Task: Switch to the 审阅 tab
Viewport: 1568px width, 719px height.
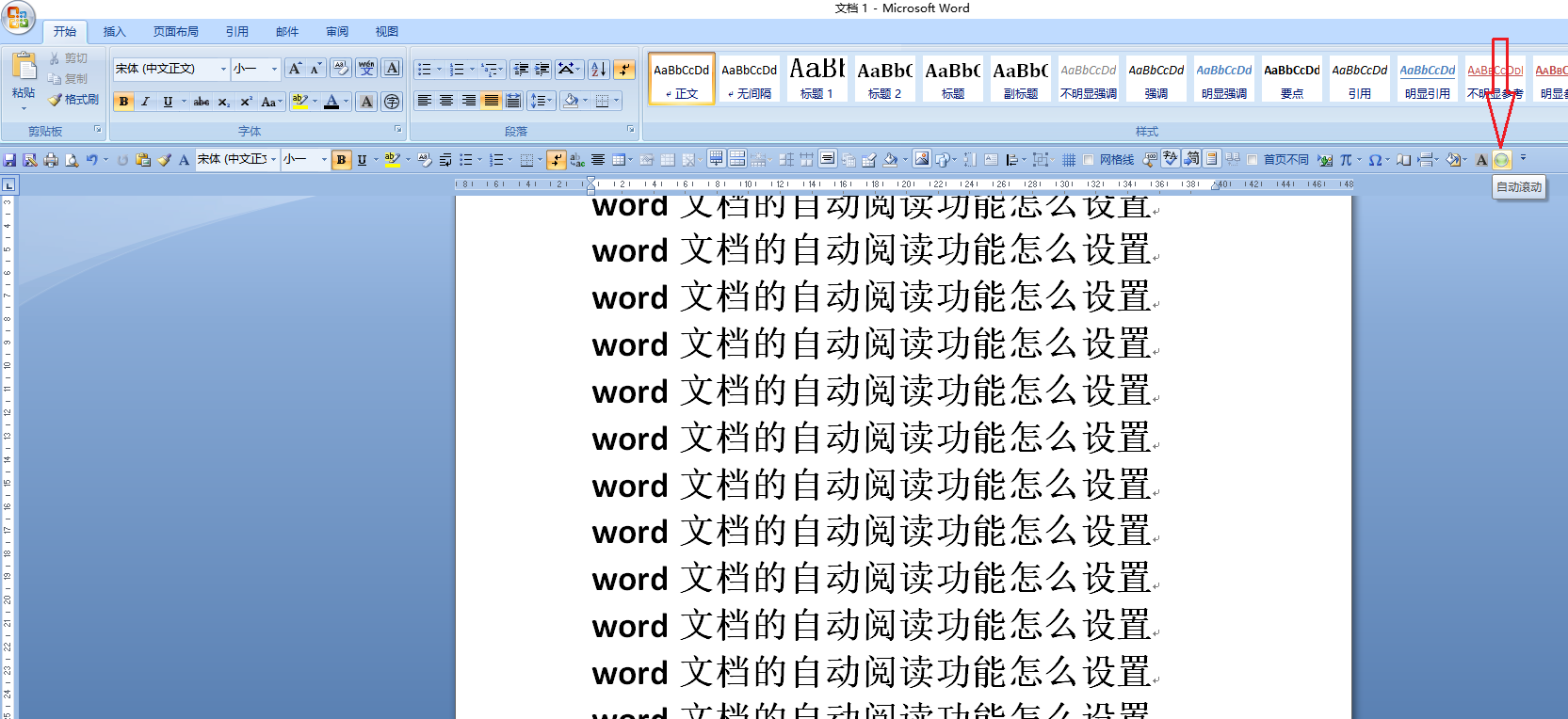Action: (337, 32)
